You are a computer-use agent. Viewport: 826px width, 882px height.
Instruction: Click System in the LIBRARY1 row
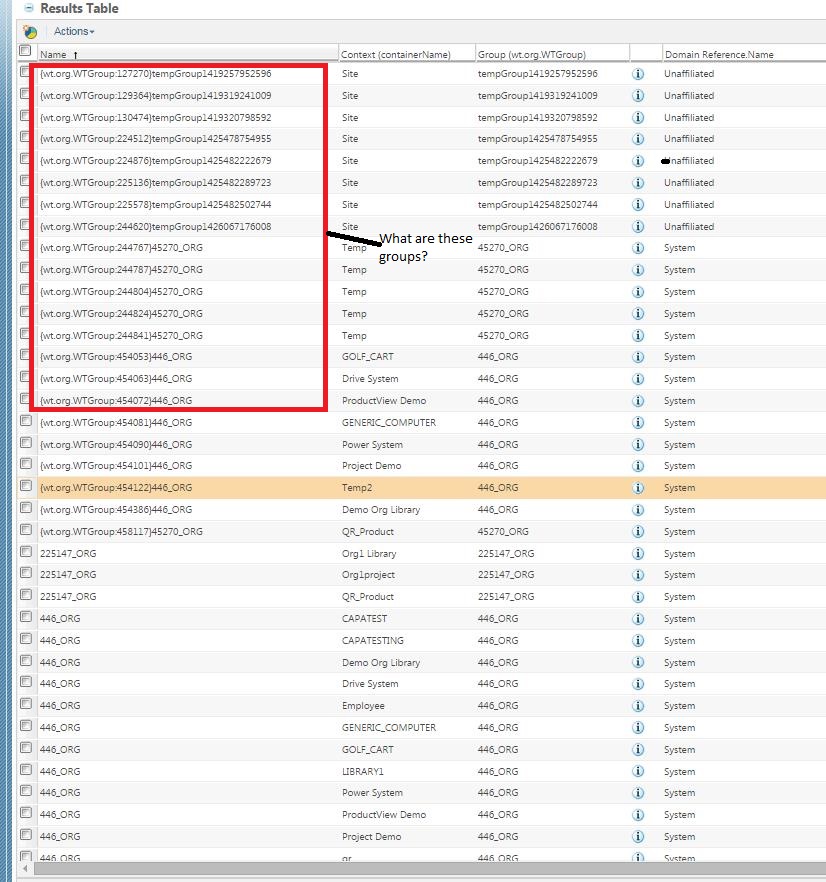[679, 772]
